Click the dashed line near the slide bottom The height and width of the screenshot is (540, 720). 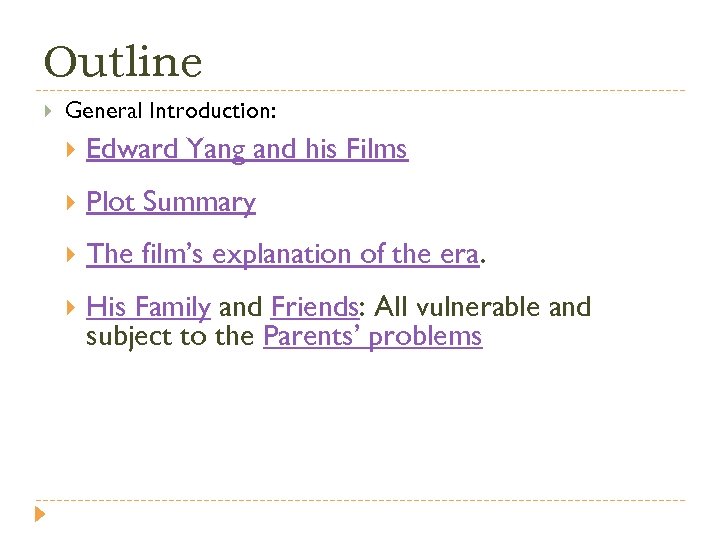click(360, 499)
